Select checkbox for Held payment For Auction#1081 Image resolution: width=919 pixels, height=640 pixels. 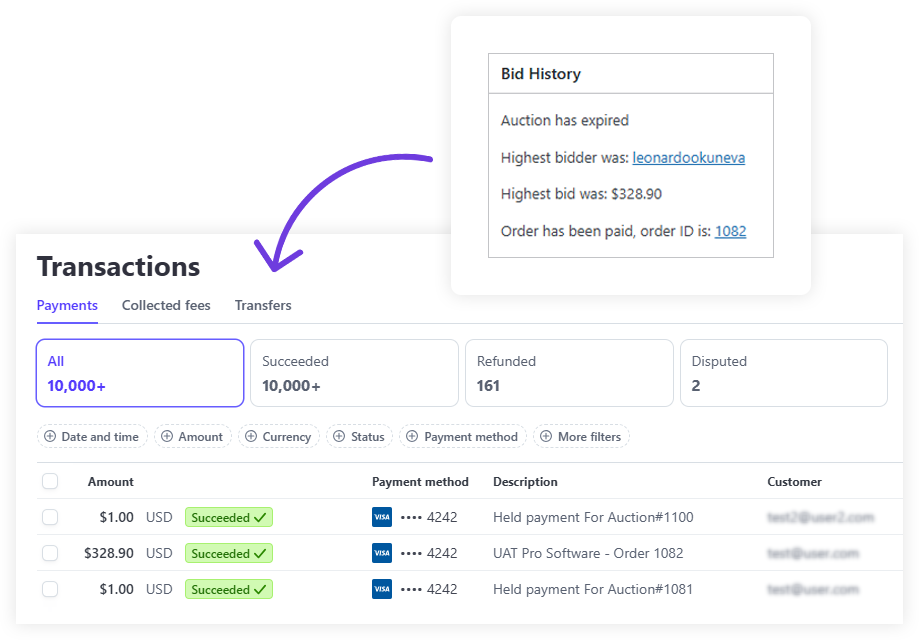click(x=50, y=589)
